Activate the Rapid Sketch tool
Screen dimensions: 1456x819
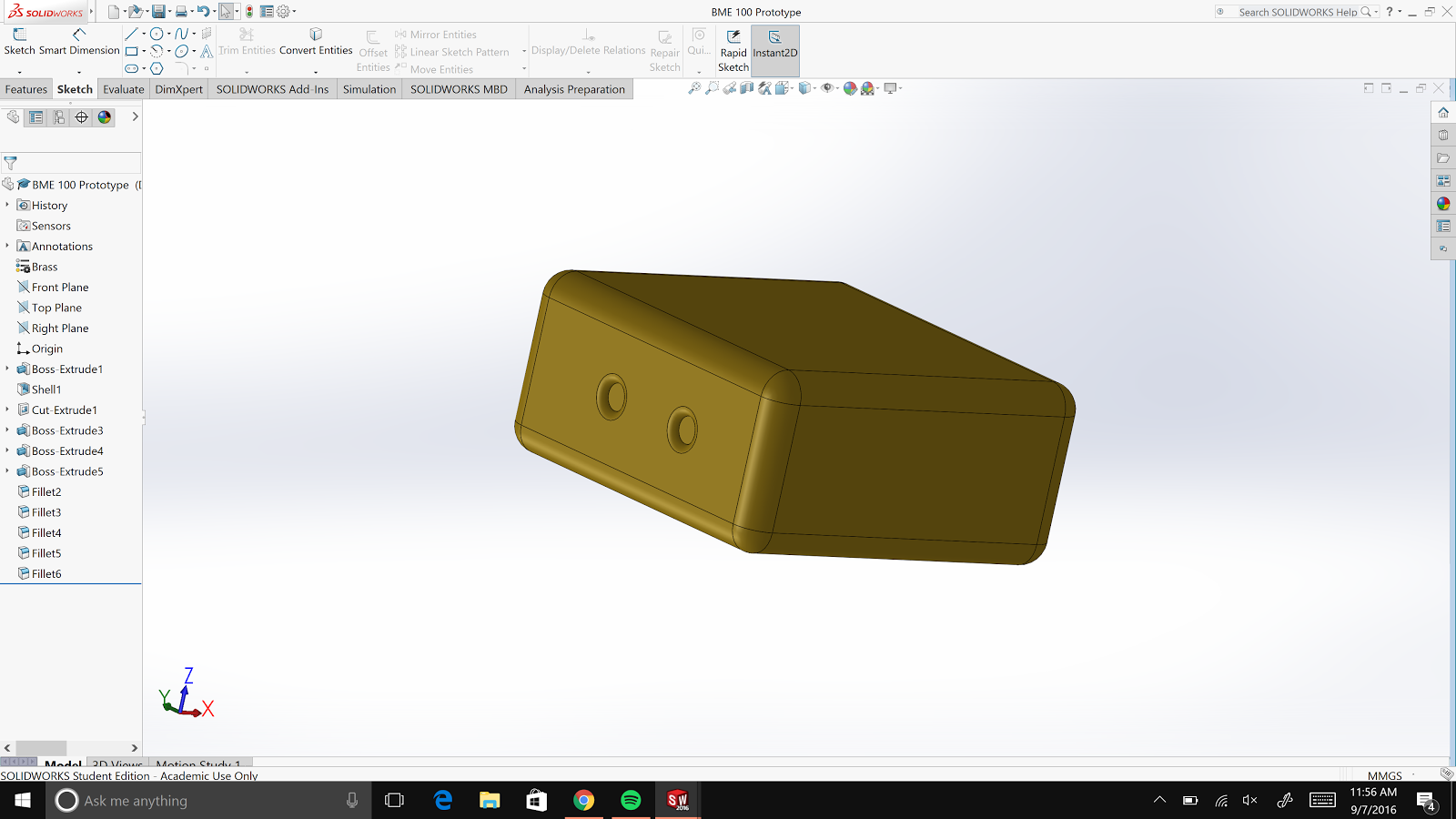coord(733,50)
